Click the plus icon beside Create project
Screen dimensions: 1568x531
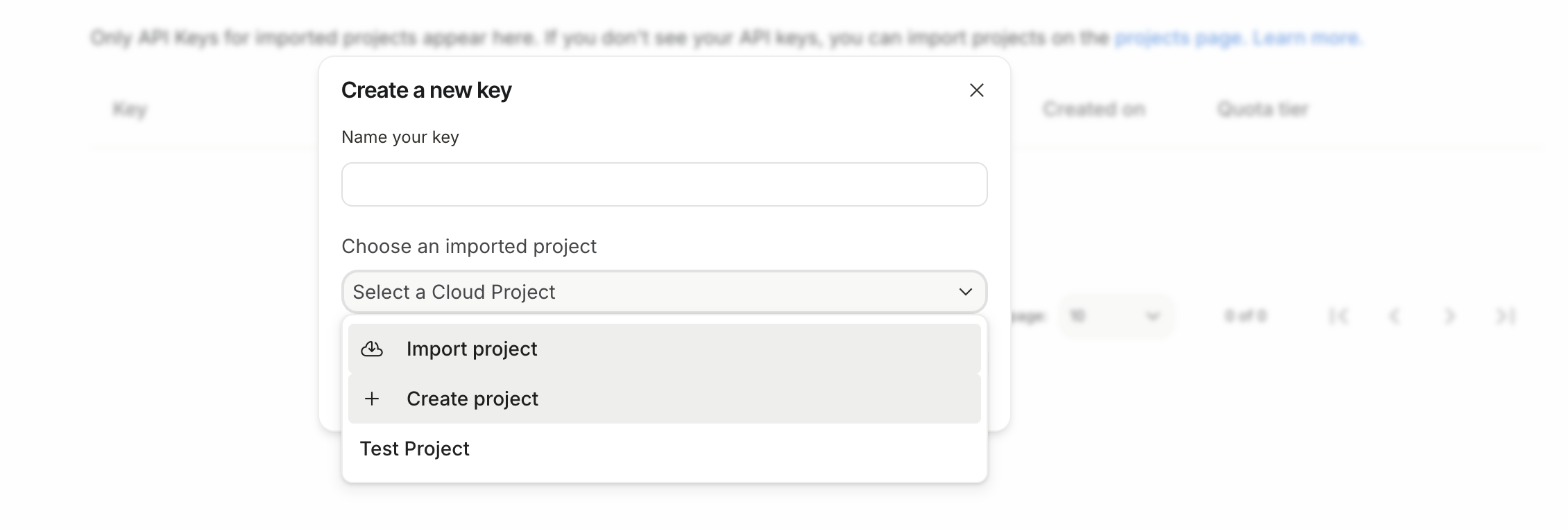point(372,399)
